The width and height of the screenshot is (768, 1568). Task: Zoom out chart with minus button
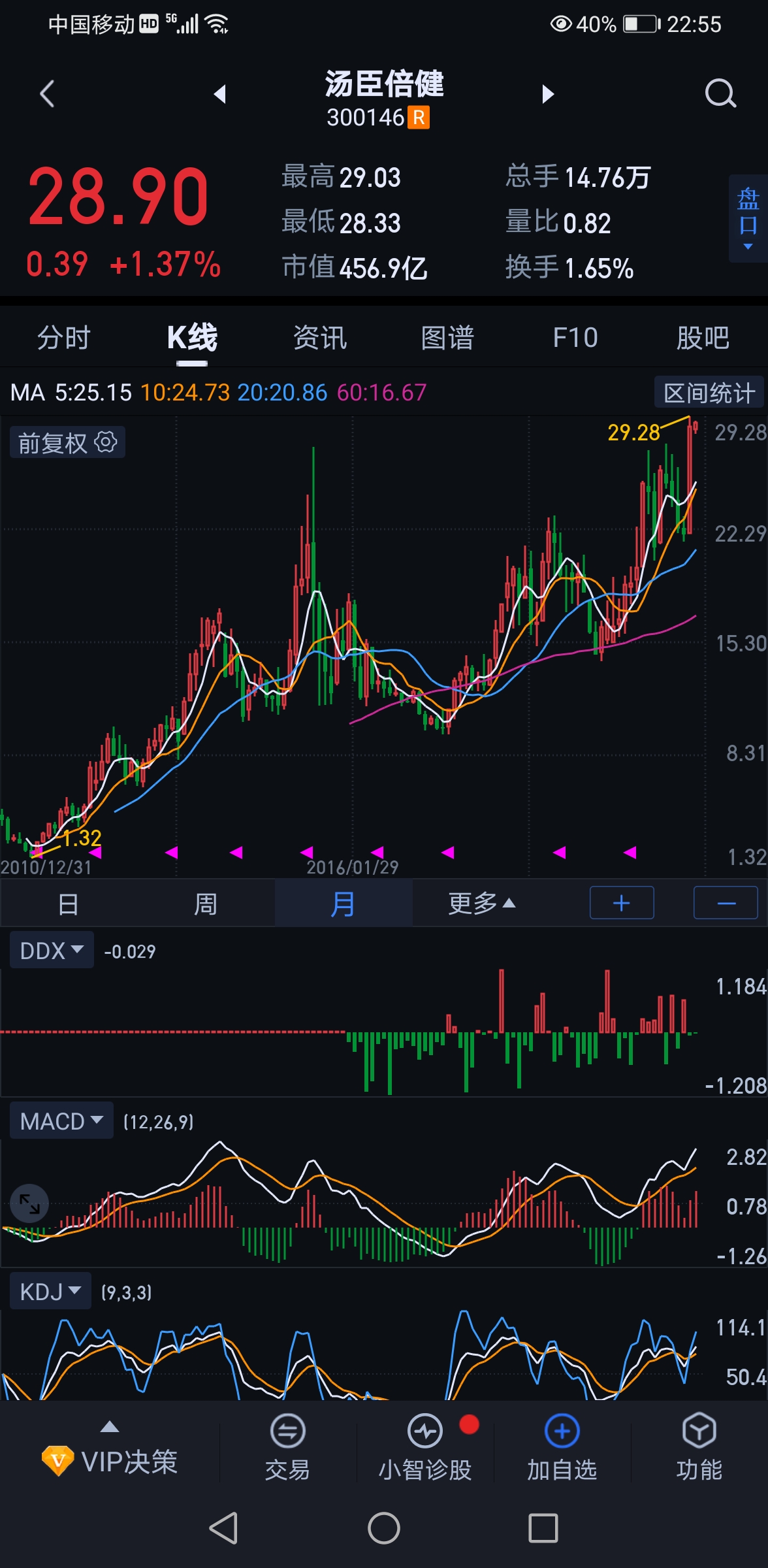[x=726, y=903]
